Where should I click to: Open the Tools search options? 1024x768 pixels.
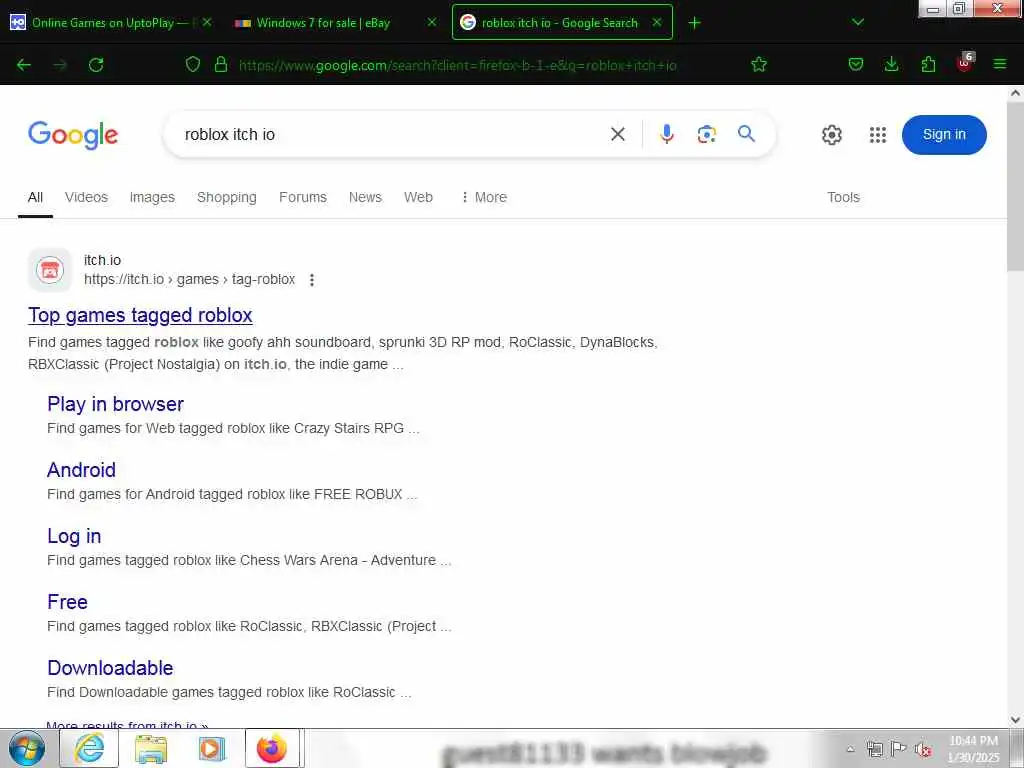click(x=843, y=197)
